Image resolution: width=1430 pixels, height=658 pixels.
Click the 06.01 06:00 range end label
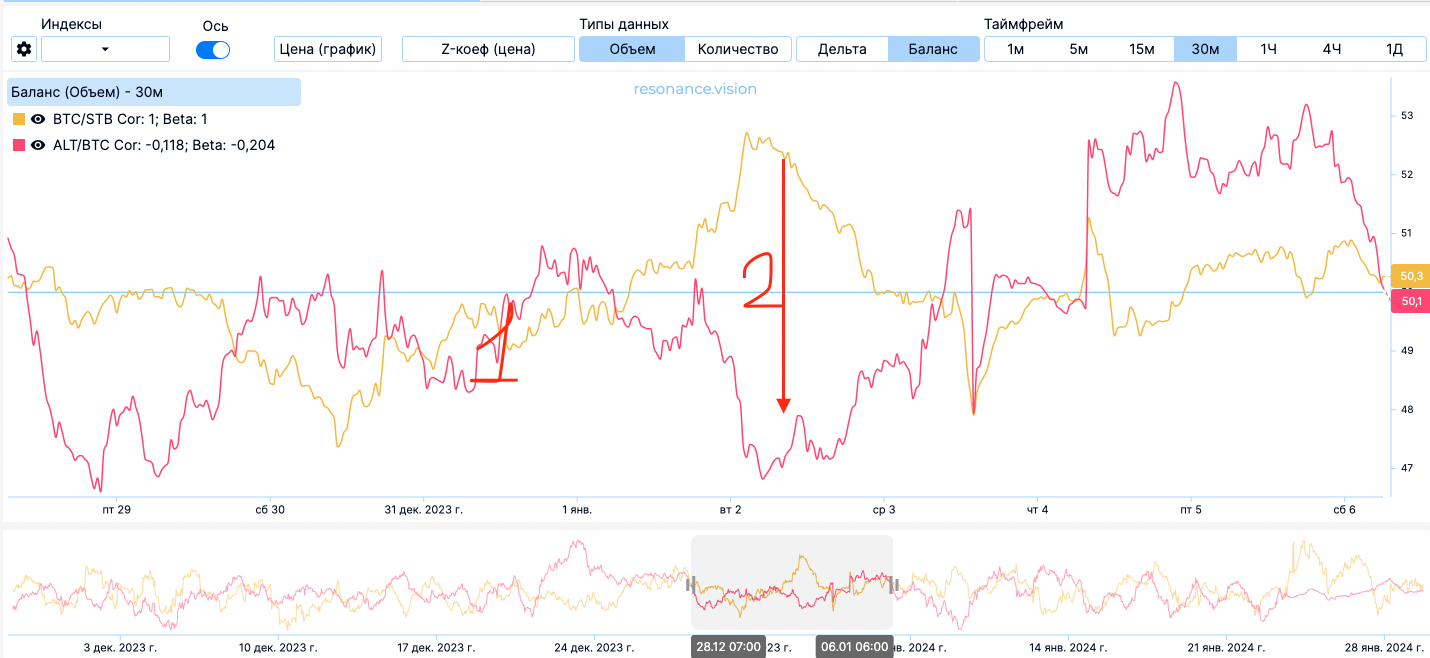click(x=853, y=647)
